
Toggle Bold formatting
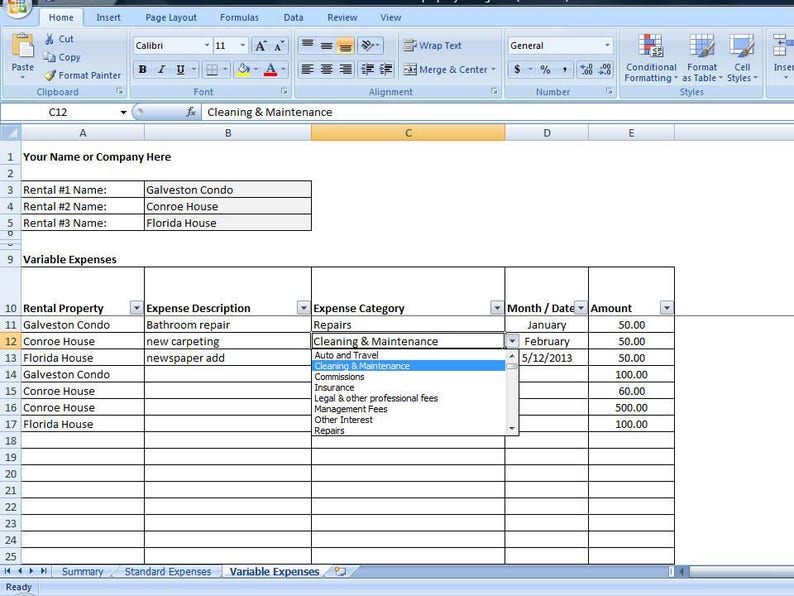pos(143,69)
